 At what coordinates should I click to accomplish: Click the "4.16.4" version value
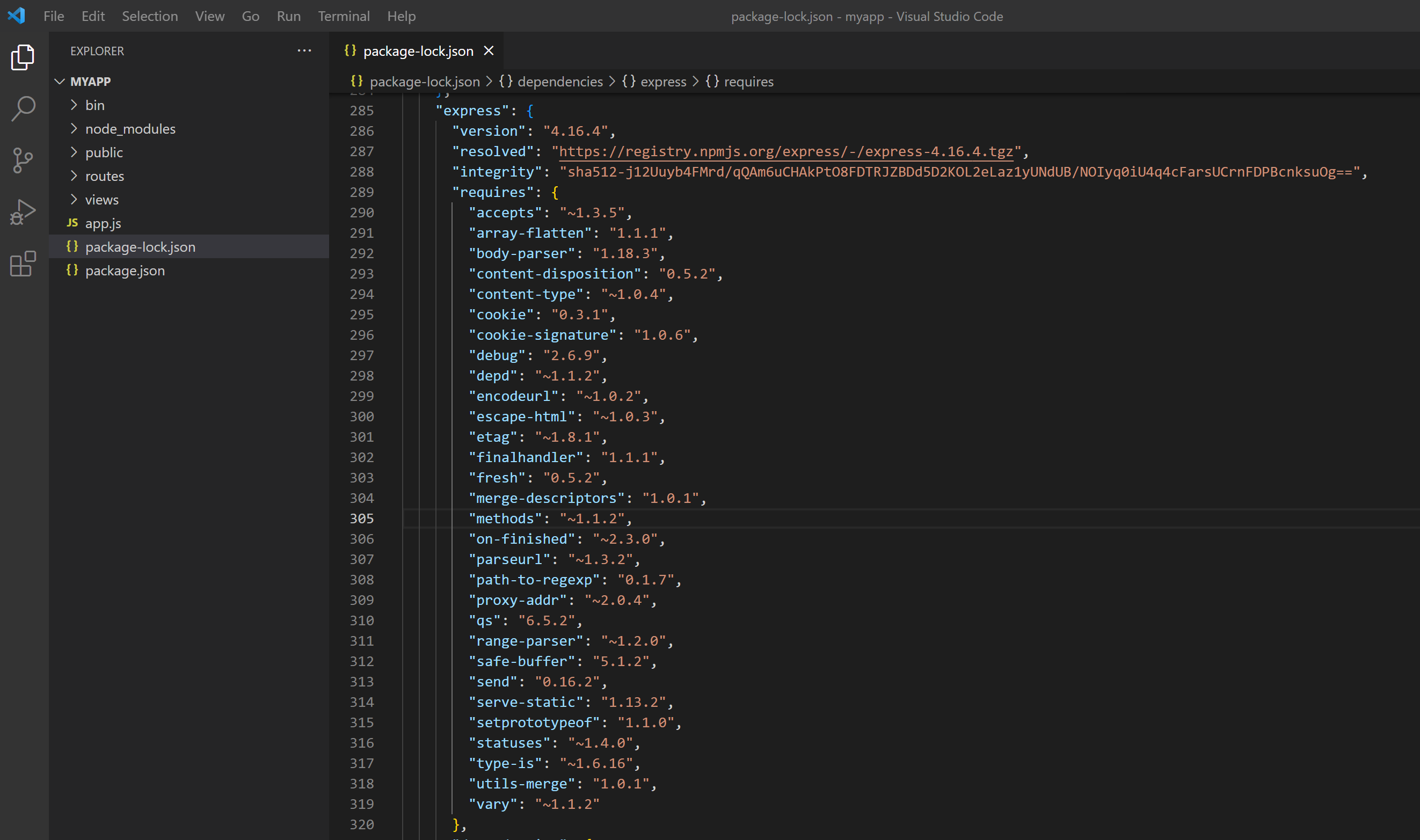click(575, 132)
